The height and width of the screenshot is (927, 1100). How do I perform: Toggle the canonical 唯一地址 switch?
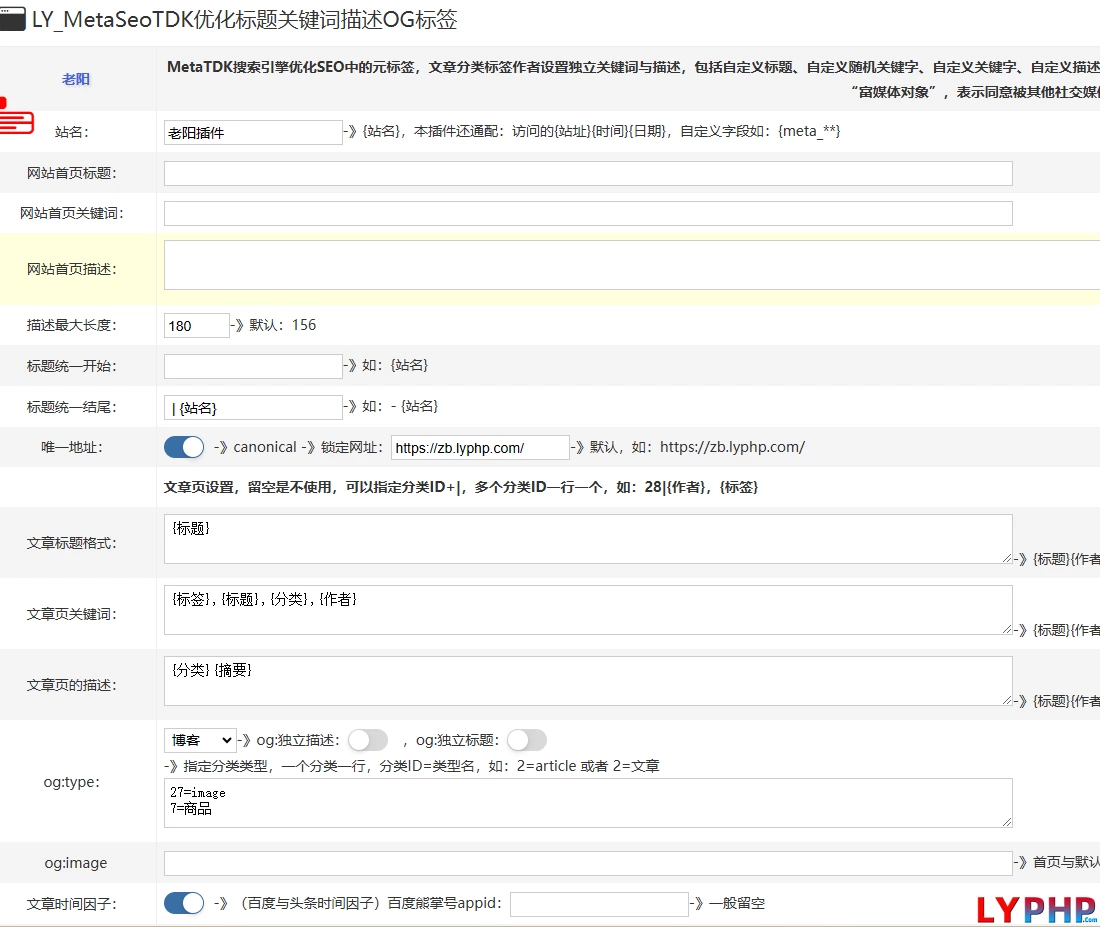184,447
